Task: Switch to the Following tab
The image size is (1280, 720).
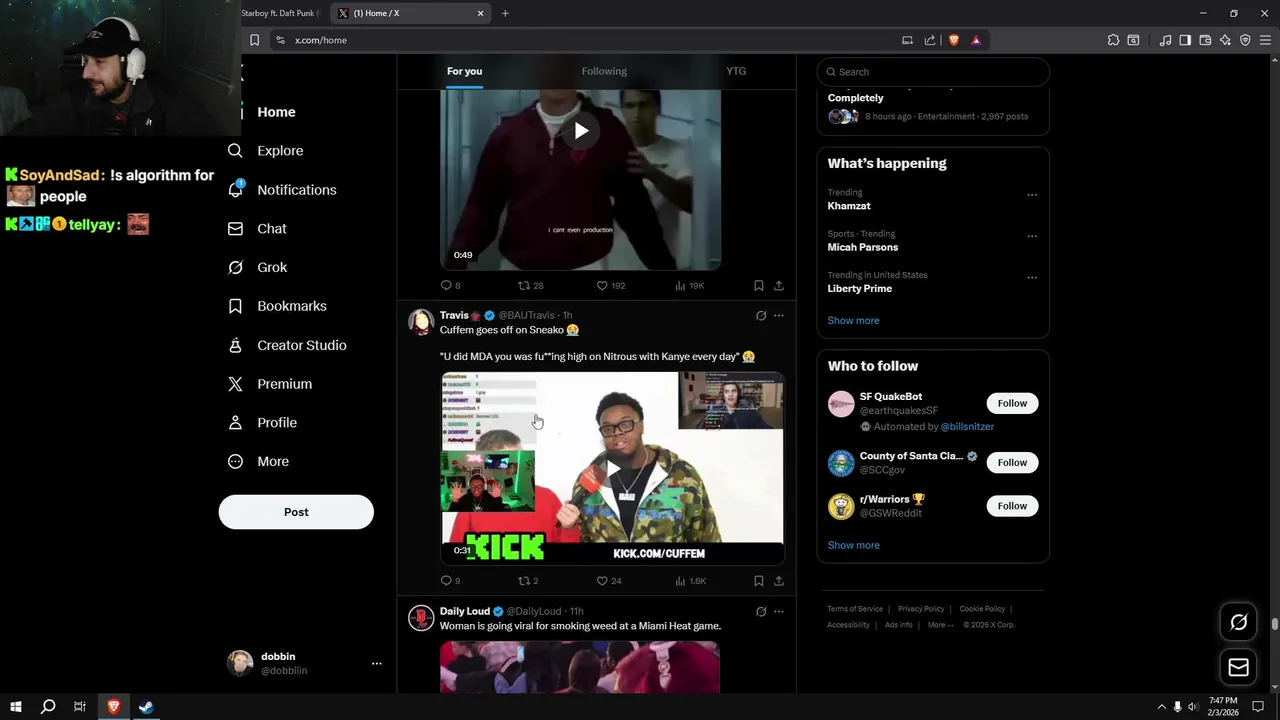Action: click(604, 71)
